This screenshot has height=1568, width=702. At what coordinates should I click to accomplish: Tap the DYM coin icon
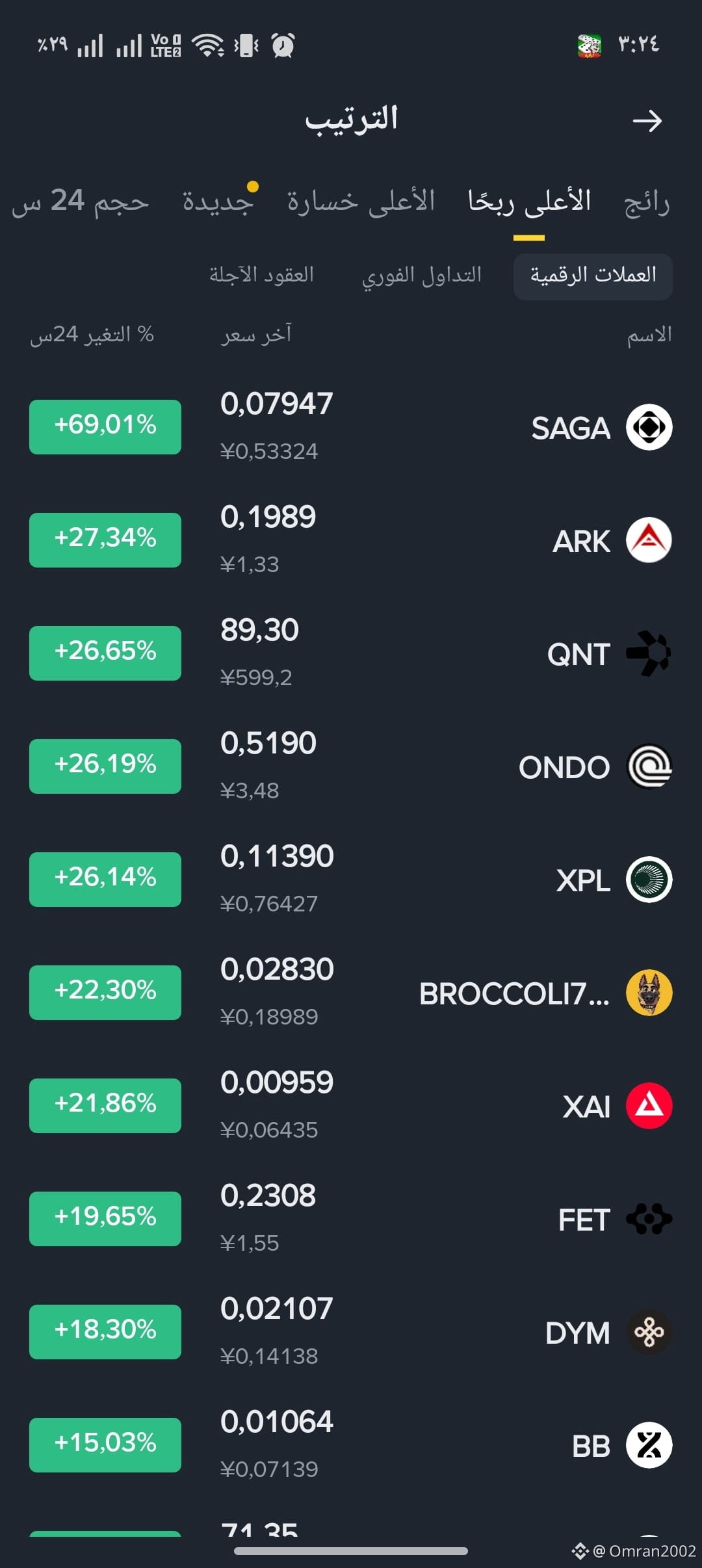pos(649,1332)
